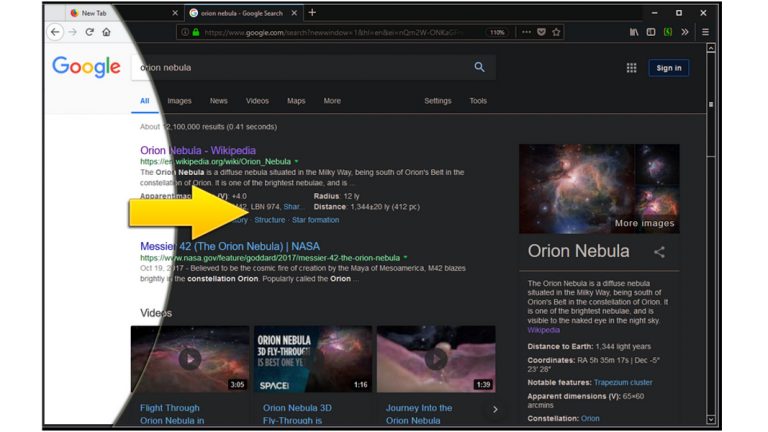This screenshot has height=432, width=768.
Task: Open the Star formation sitelink
Action: (315, 220)
